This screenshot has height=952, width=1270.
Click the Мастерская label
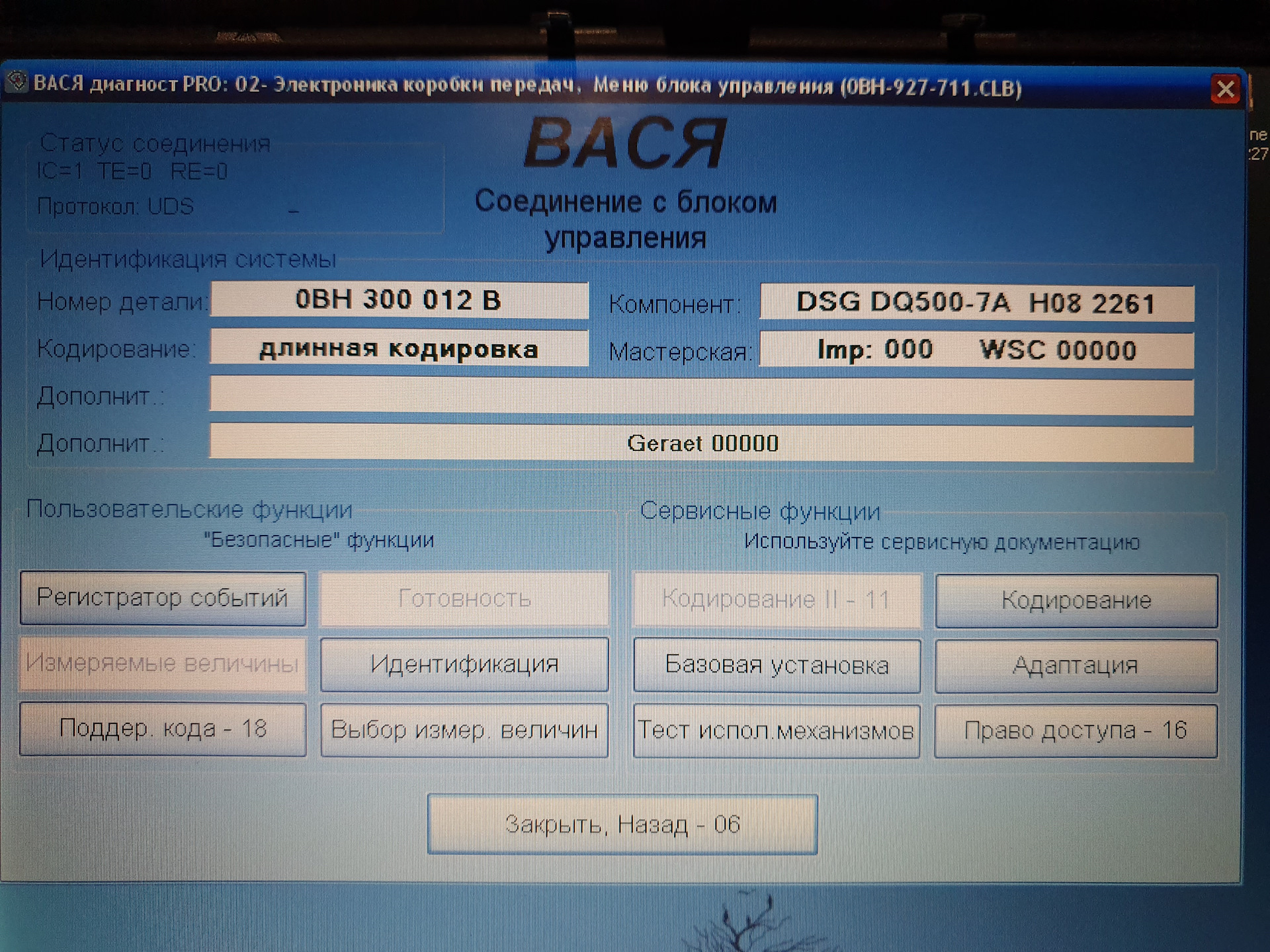point(681,352)
